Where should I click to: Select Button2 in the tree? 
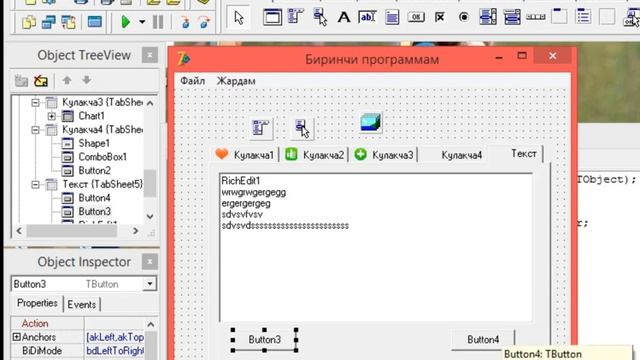(x=94, y=171)
